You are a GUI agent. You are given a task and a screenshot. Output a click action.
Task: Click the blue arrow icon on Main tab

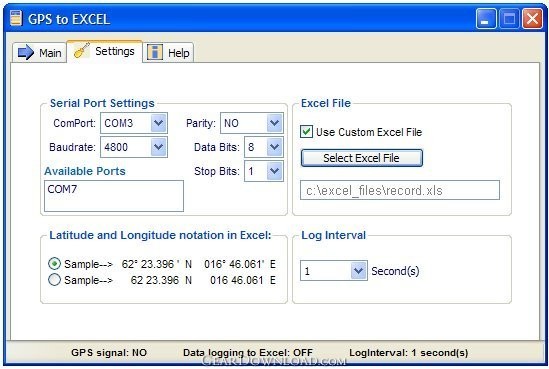[26, 53]
